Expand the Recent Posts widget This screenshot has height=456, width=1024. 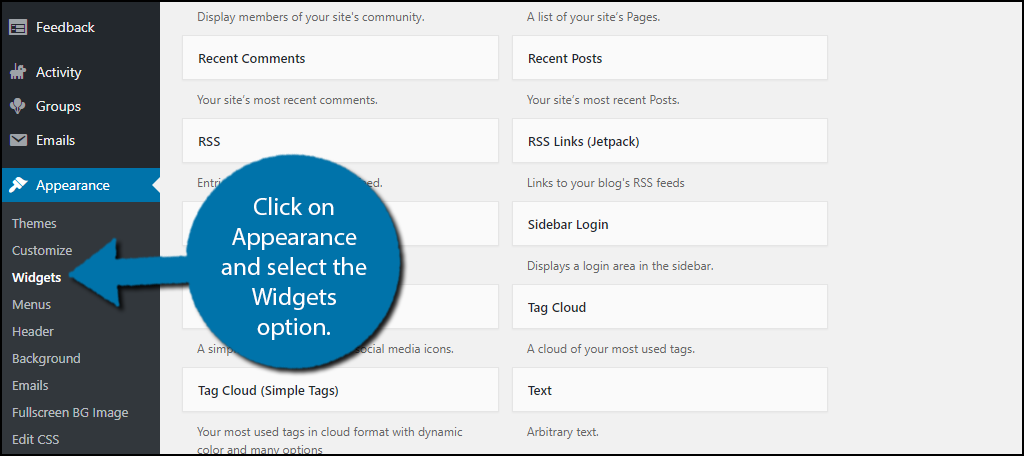[x=670, y=58]
